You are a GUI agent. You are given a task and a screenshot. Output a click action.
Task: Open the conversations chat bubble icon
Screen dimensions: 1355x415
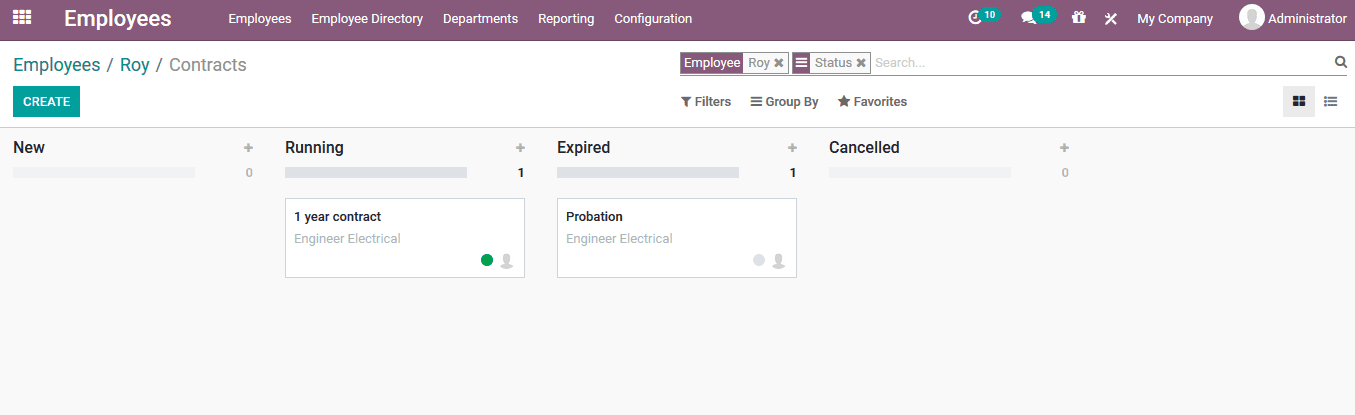(x=1028, y=18)
